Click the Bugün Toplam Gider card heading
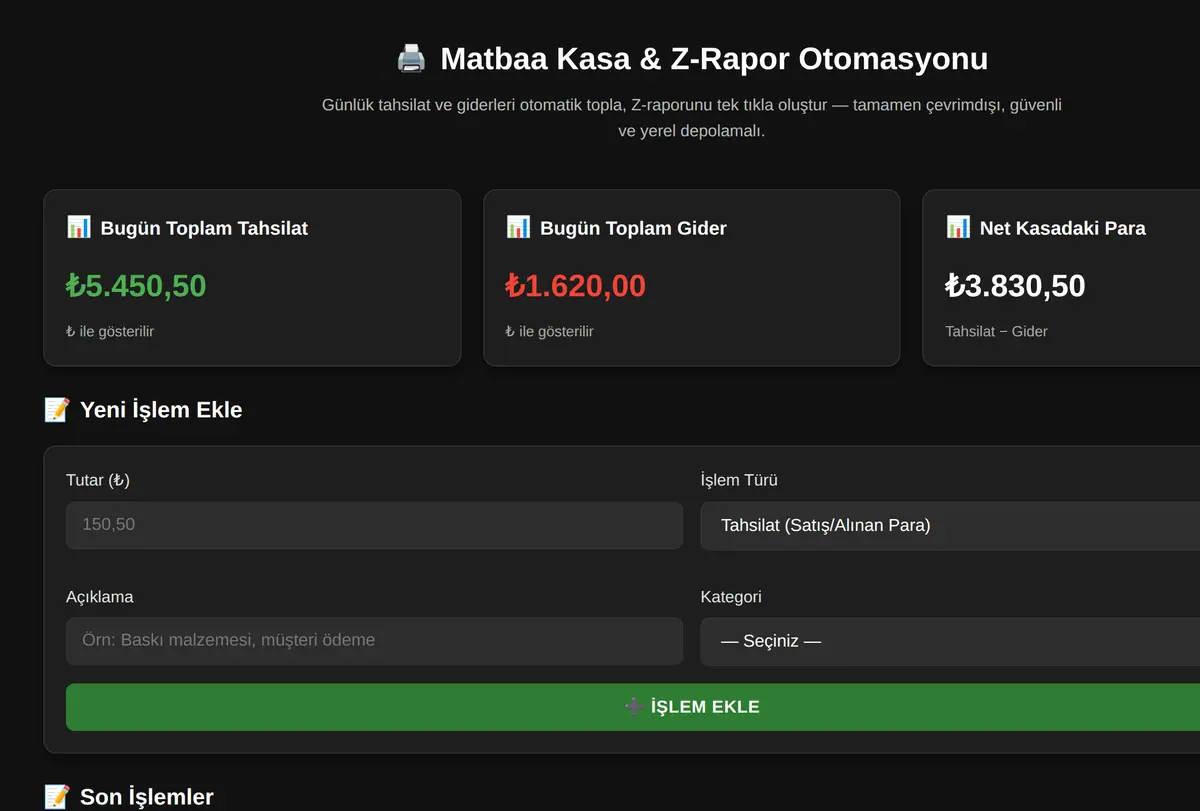 [x=633, y=228]
